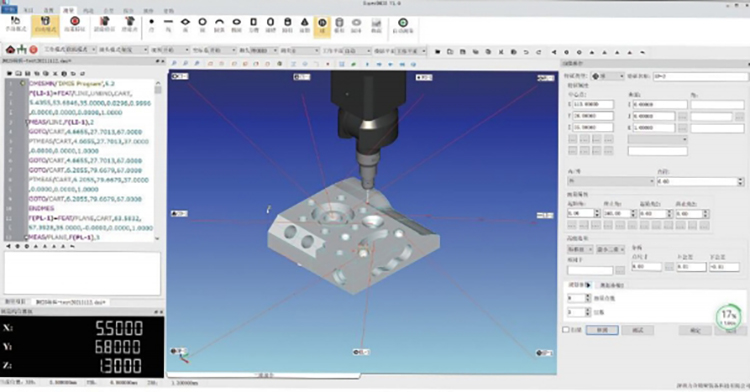Image resolution: width=750 pixels, height=392 pixels.
Task: Click the highlighted sphere feature icon
Action: [322, 26]
